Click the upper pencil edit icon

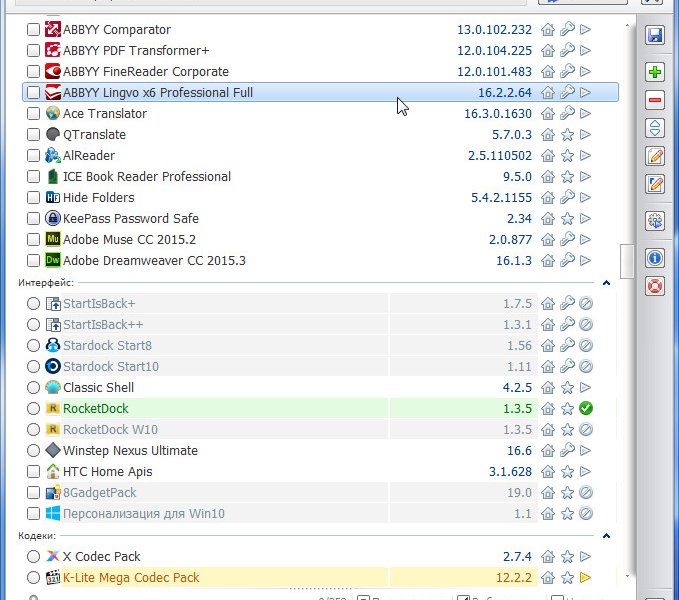pos(655,156)
